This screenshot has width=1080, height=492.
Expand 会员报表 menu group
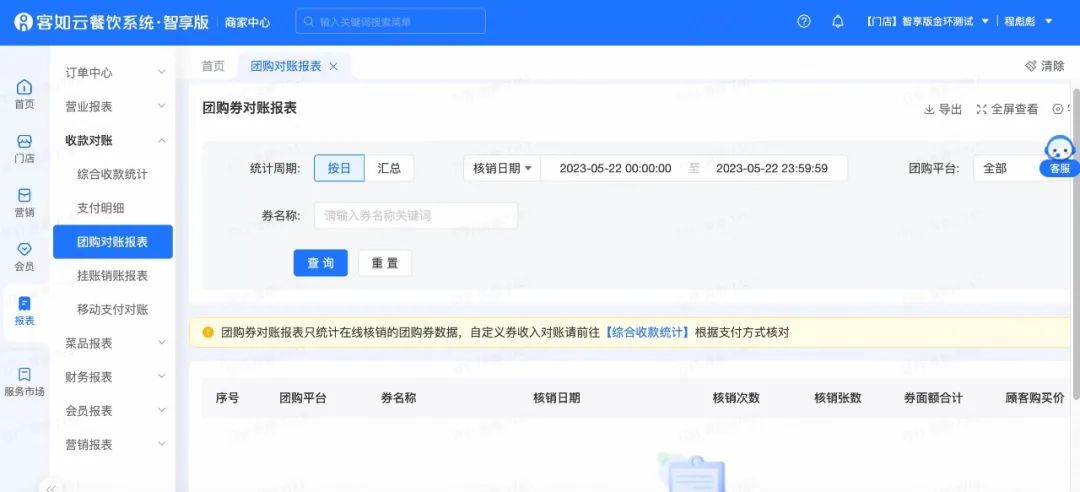click(x=115, y=411)
